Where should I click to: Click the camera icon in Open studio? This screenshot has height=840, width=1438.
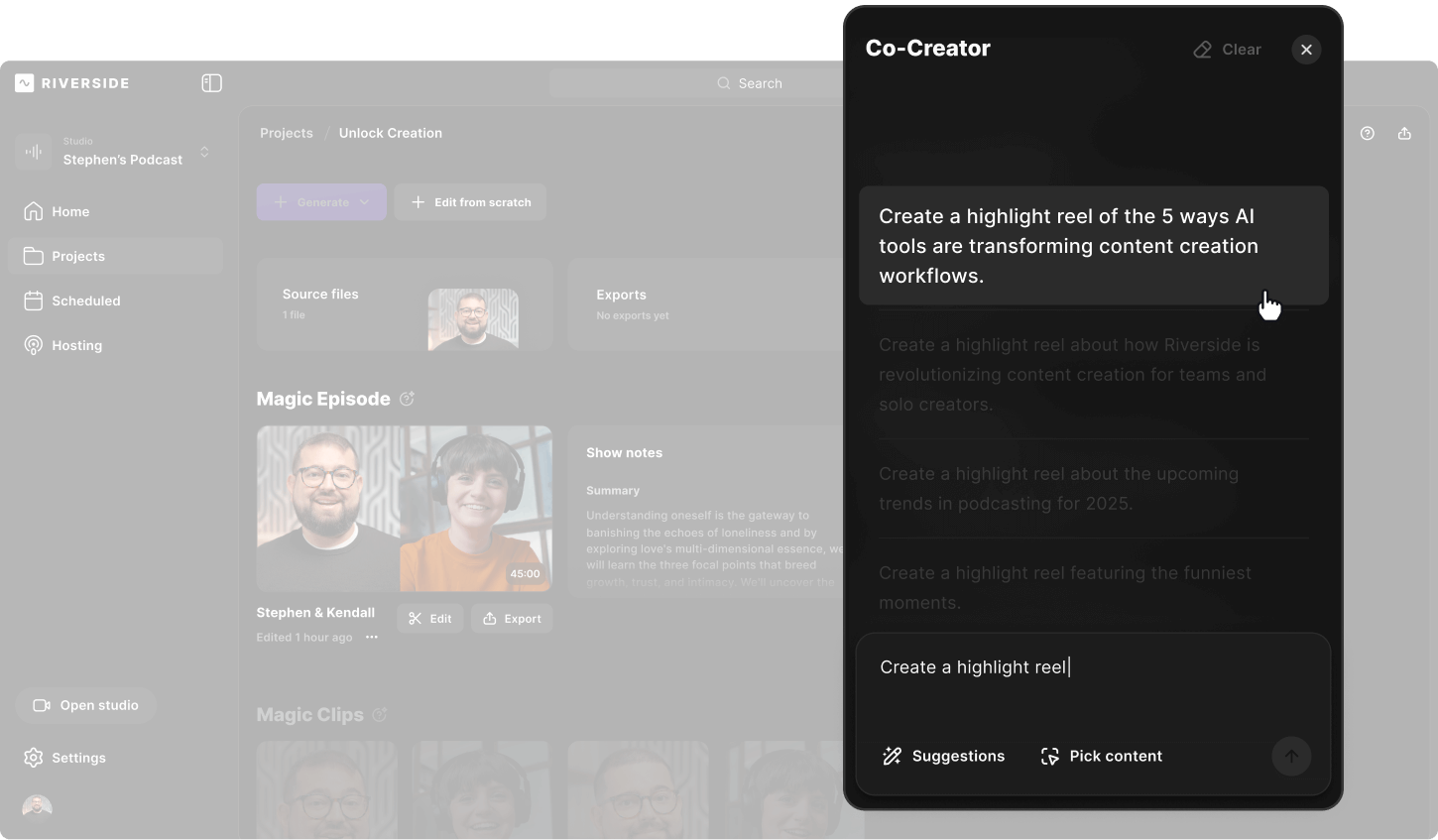42,705
